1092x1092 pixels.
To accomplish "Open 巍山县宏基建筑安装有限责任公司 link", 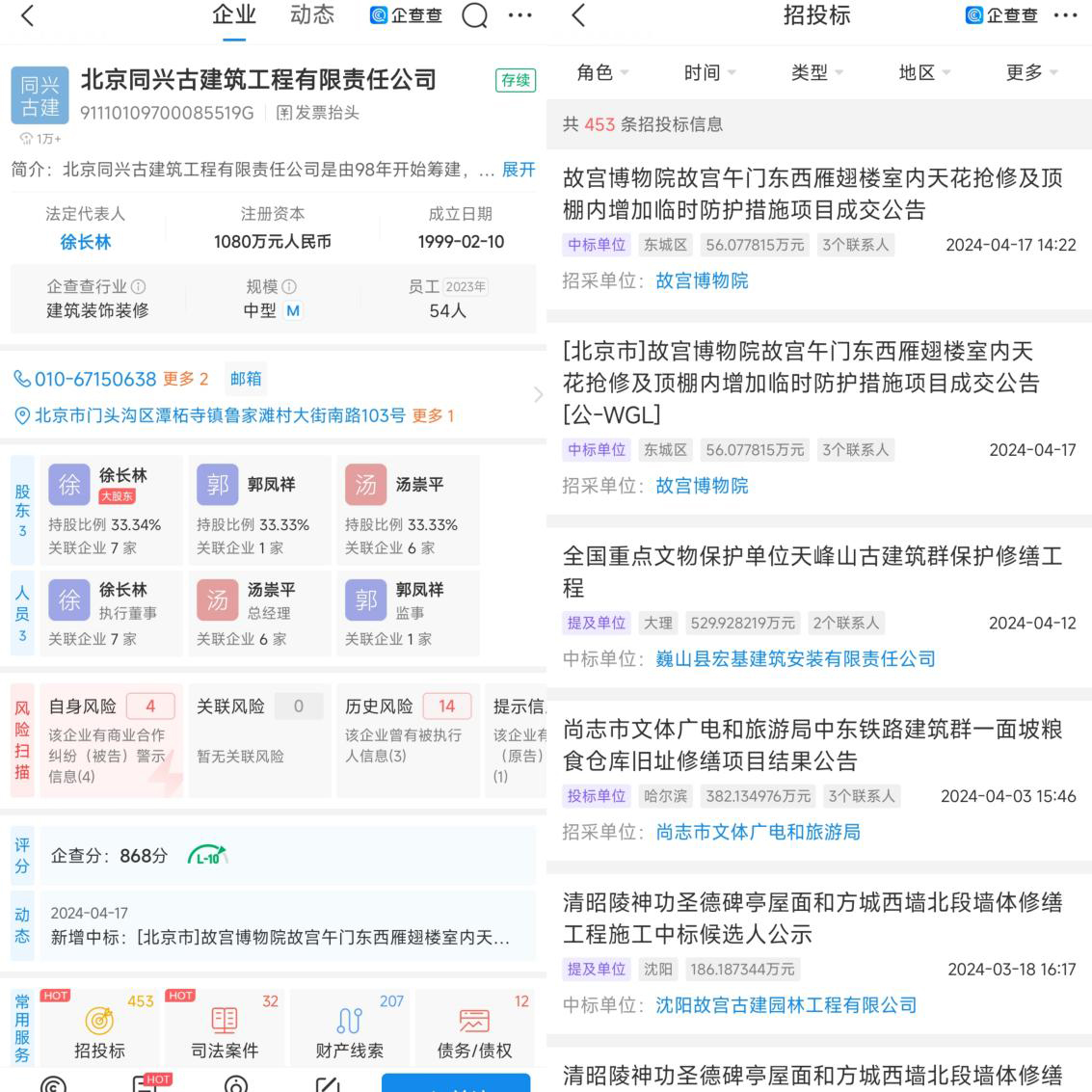I will (795, 659).
